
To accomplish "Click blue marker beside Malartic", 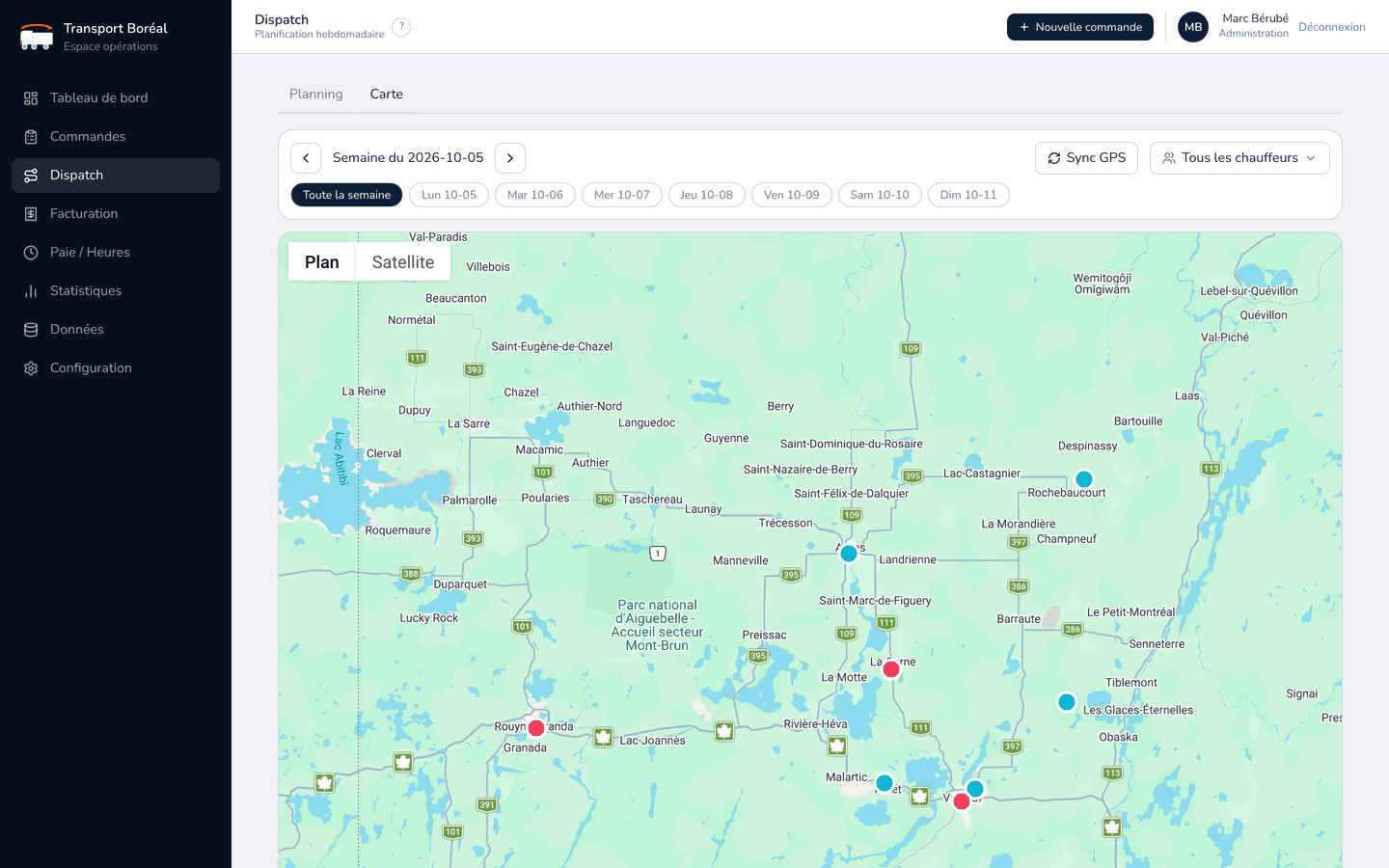I will [885, 783].
